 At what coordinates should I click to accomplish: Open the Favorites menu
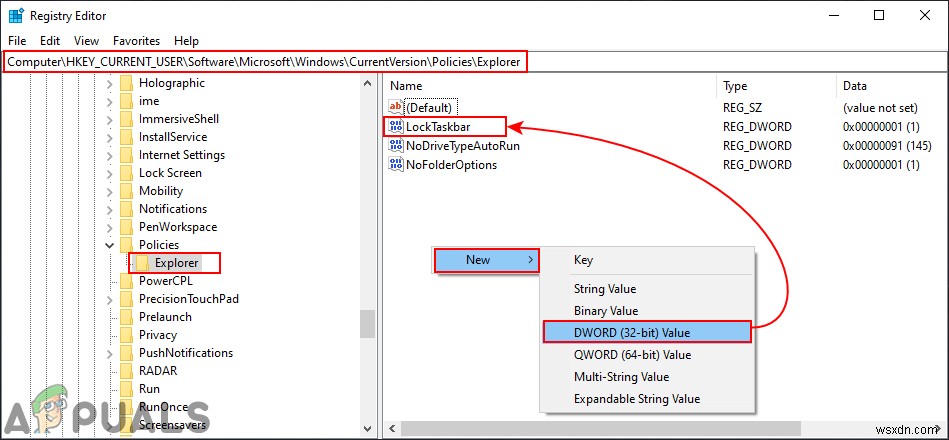click(137, 41)
